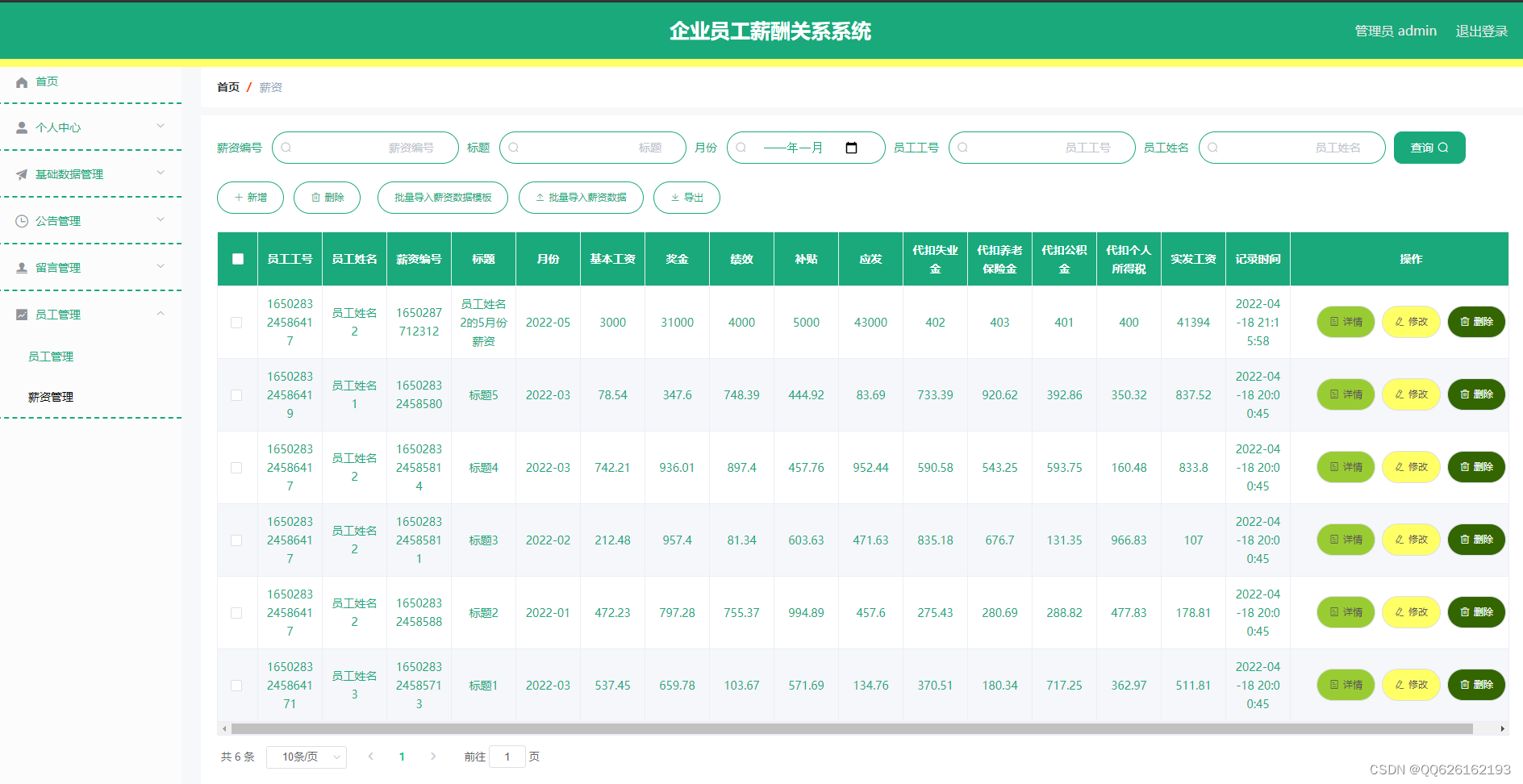Open the calendar picker icon in 月份 field
The height and width of the screenshot is (784, 1523).
point(851,148)
